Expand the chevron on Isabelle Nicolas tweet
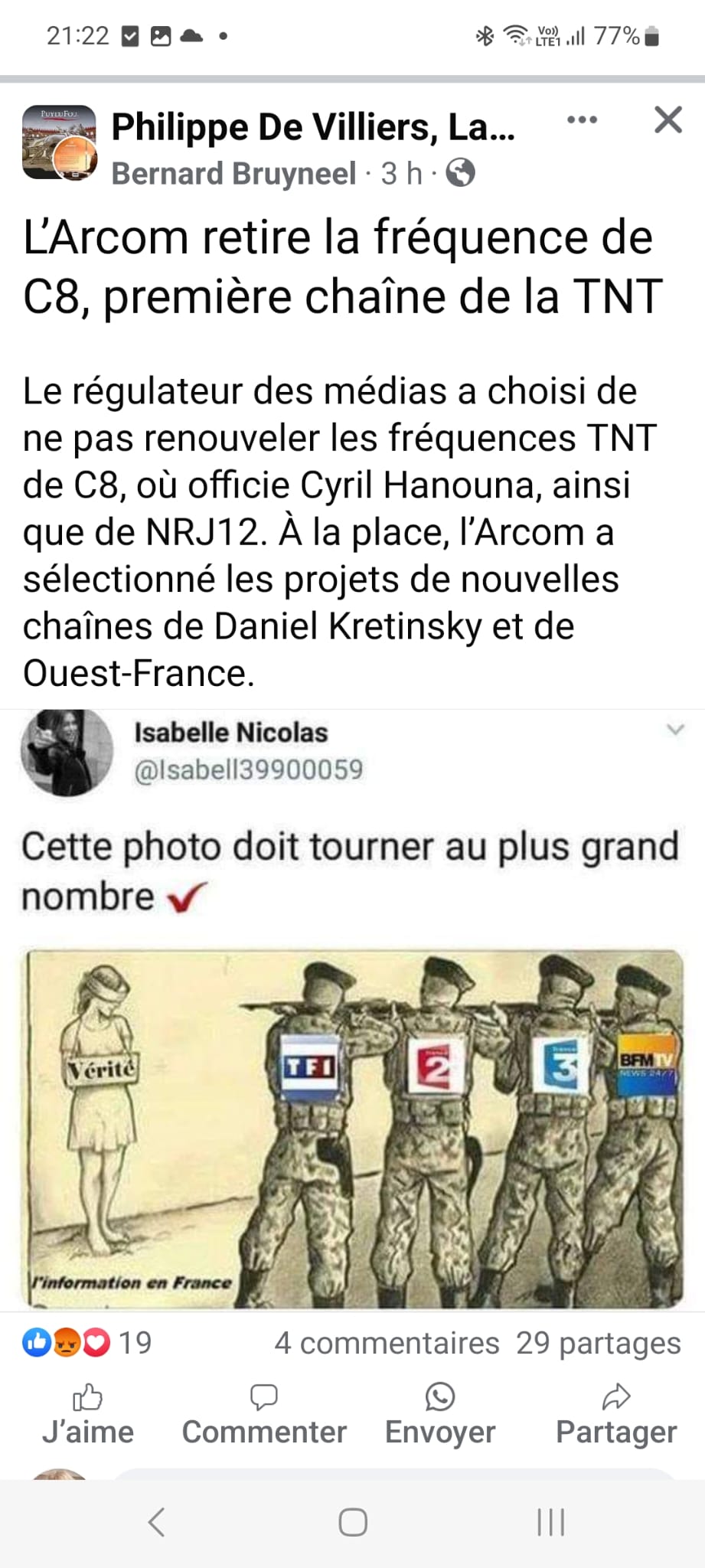The width and height of the screenshot is (705, 1568). tap(675, 729)
